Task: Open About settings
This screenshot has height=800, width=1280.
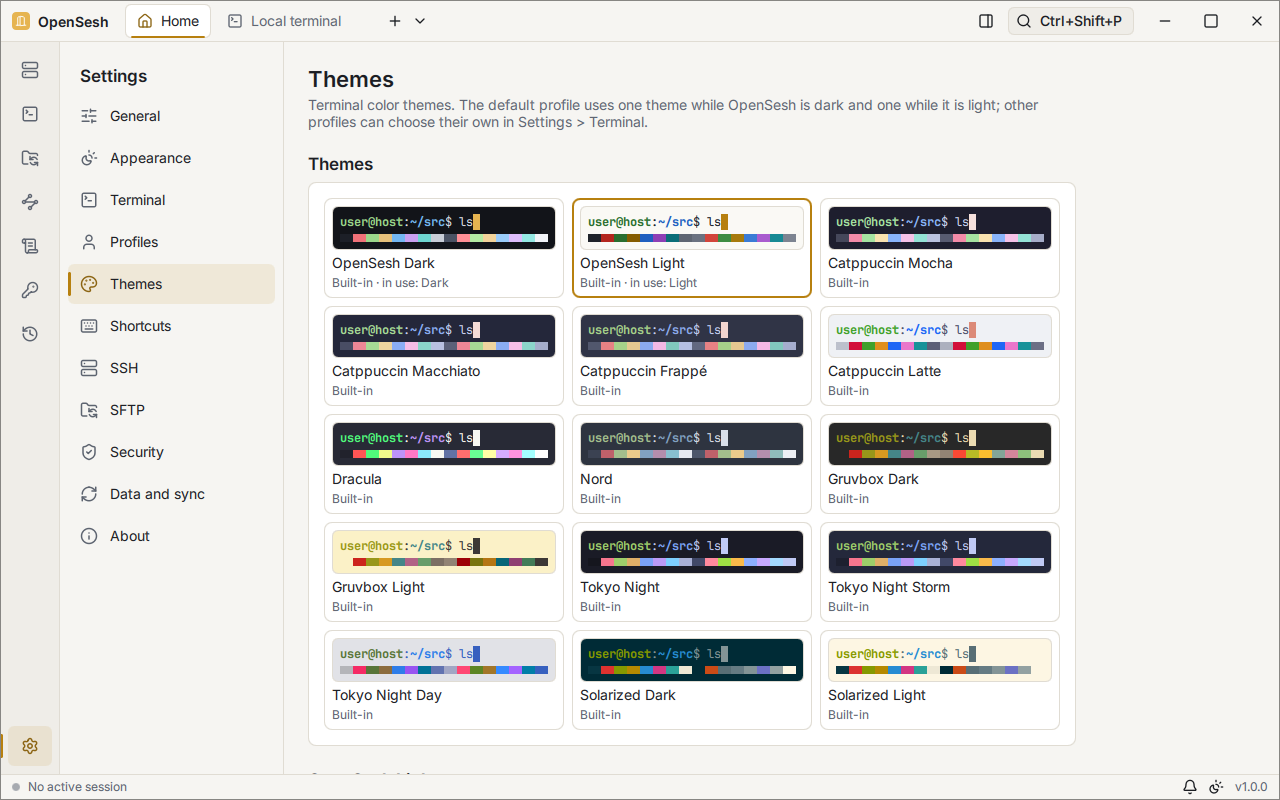Action: coord(171,536)
